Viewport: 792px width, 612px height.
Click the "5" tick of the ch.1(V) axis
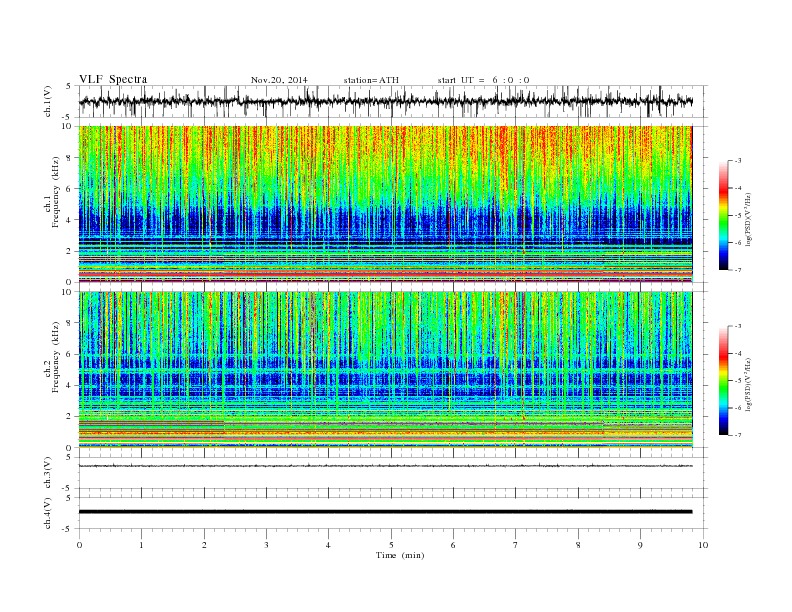(69, 86)
